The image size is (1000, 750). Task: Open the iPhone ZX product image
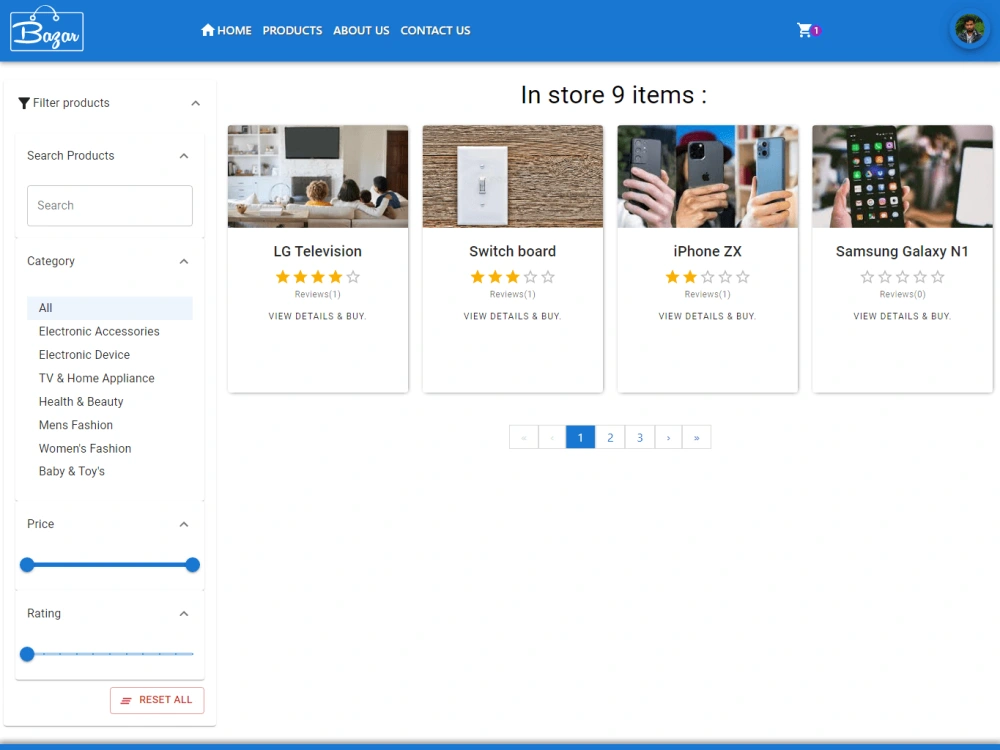point(707,177)
